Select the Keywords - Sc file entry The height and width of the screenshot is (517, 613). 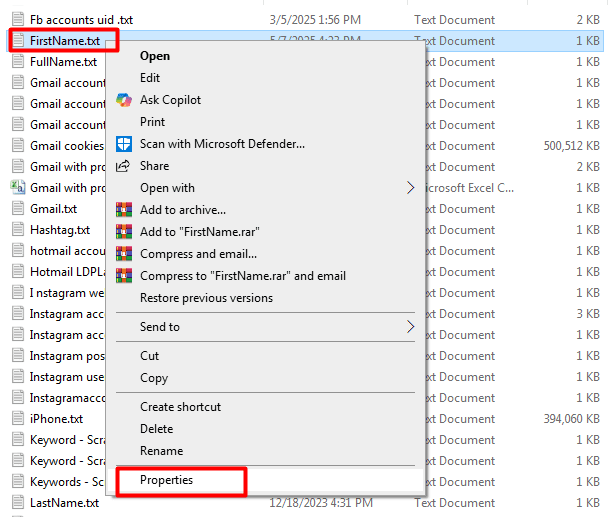tap(67, 482)
